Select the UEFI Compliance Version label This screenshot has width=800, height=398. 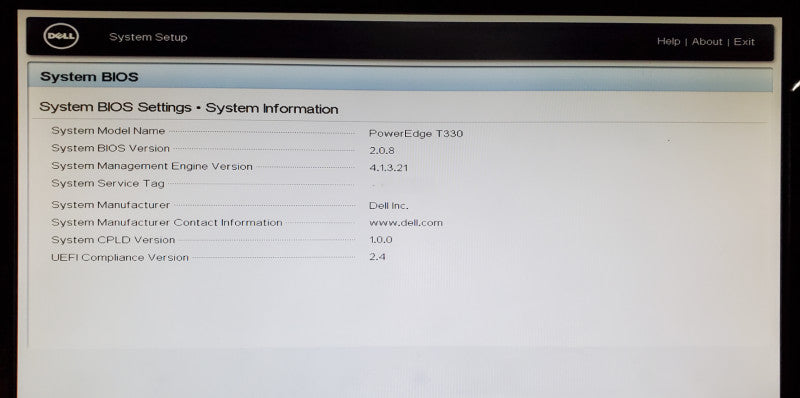click(x=120, y=258)
